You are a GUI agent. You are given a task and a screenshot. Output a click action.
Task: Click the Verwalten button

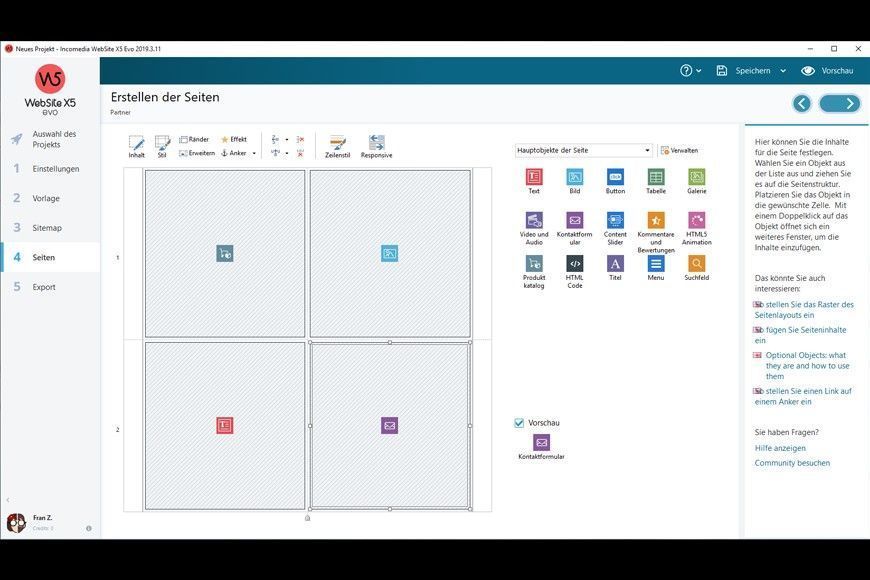pyautogui.click(x=679, y=151)
